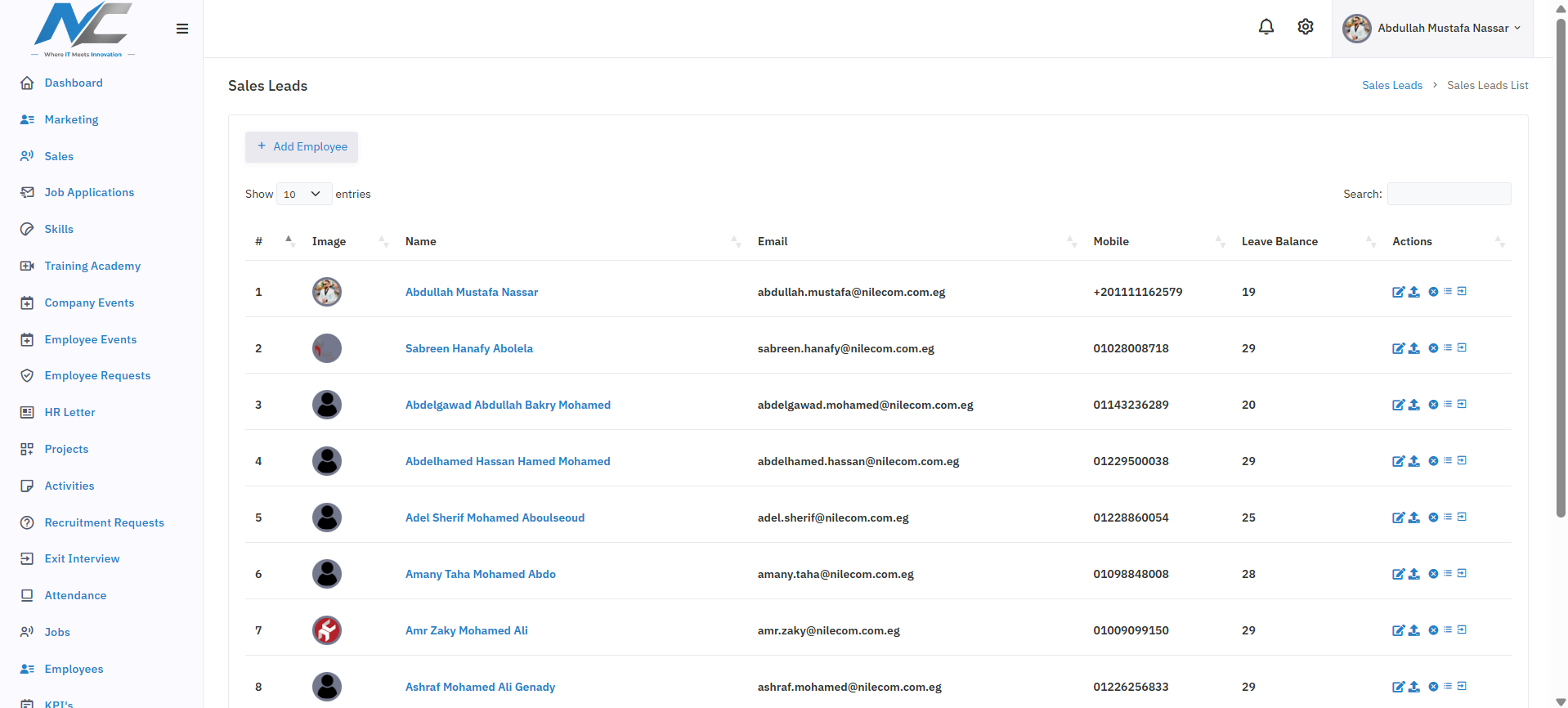This screenshot has height=708, width=1568.
Task: Open Projects in the sidebar menu
Action: 66,449
